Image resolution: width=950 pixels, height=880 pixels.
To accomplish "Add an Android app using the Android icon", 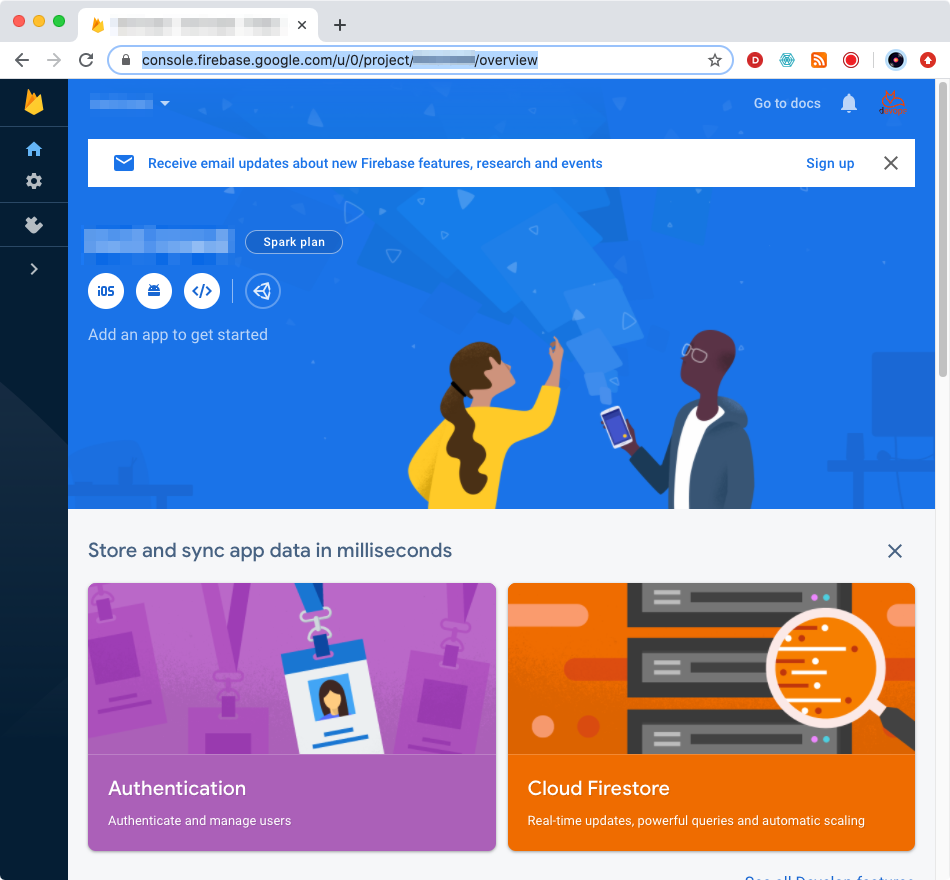I will (x=154, y=291).
